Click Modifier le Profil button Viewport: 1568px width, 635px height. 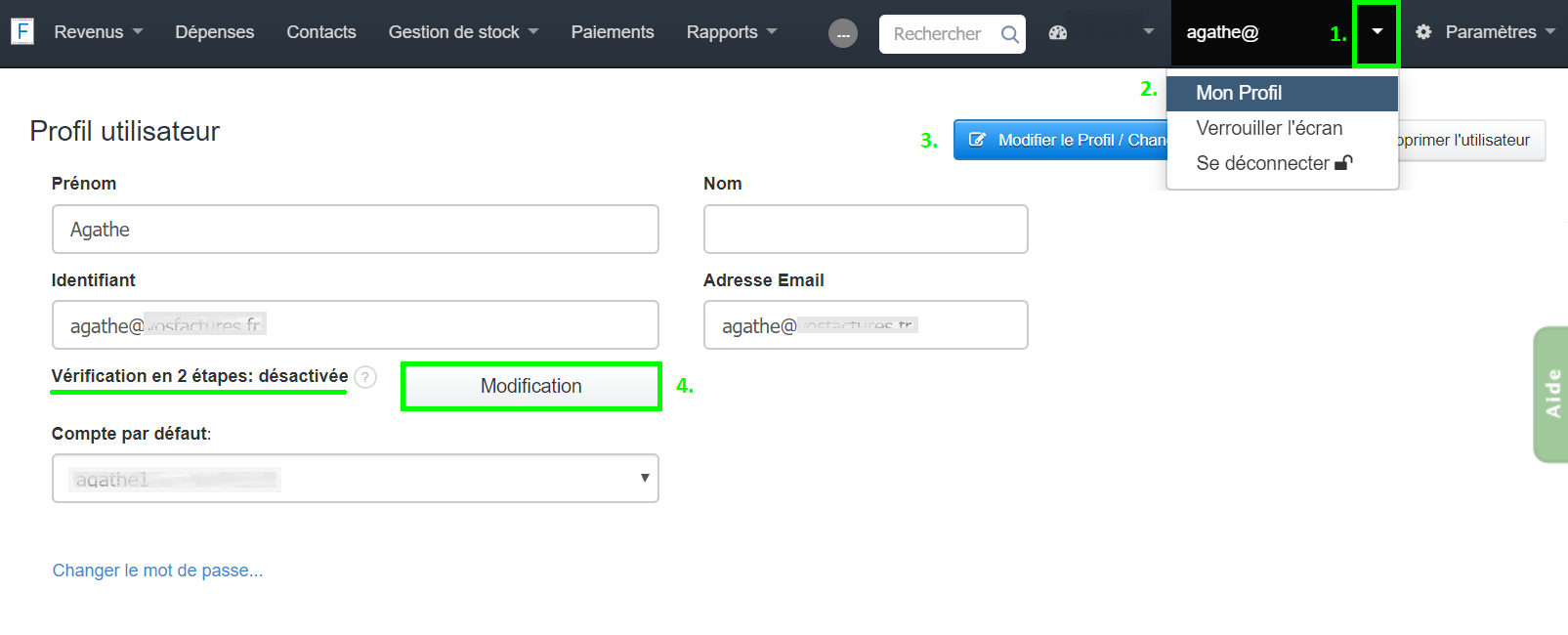pyautogui.click(x=1061, y=140)
